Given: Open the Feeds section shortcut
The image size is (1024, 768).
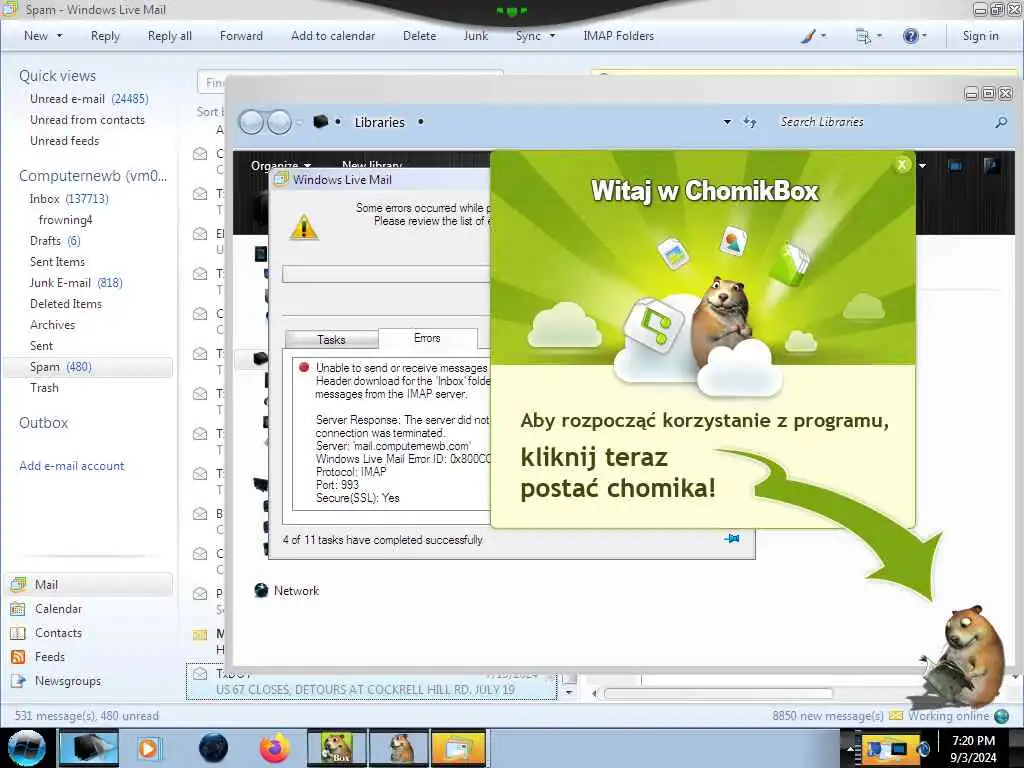Looking at the screenshot, I should click(38, 657).
